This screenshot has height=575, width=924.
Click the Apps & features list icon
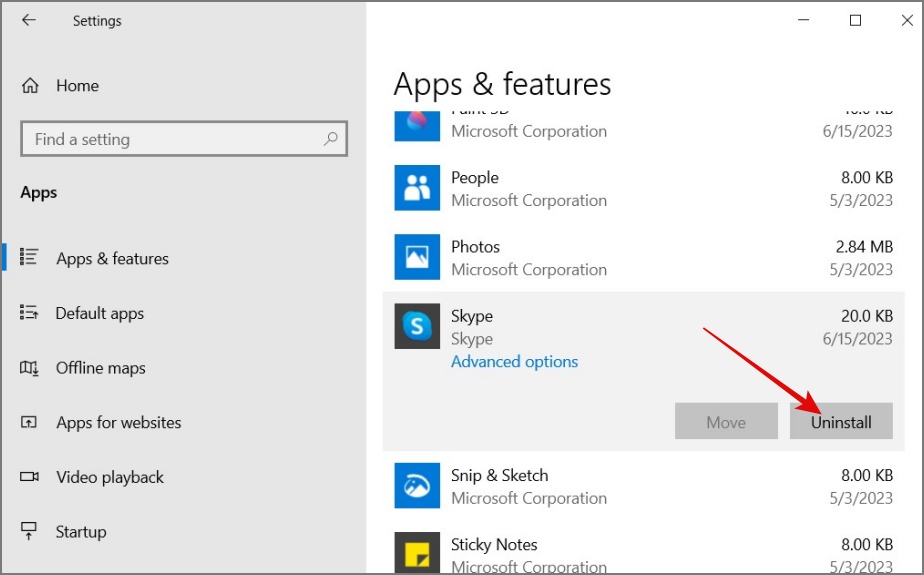point(29,257)
